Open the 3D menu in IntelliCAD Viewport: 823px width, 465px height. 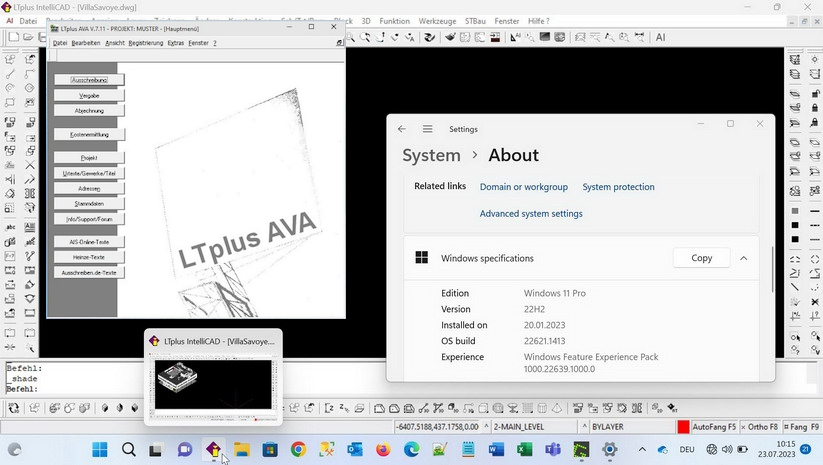366,21
